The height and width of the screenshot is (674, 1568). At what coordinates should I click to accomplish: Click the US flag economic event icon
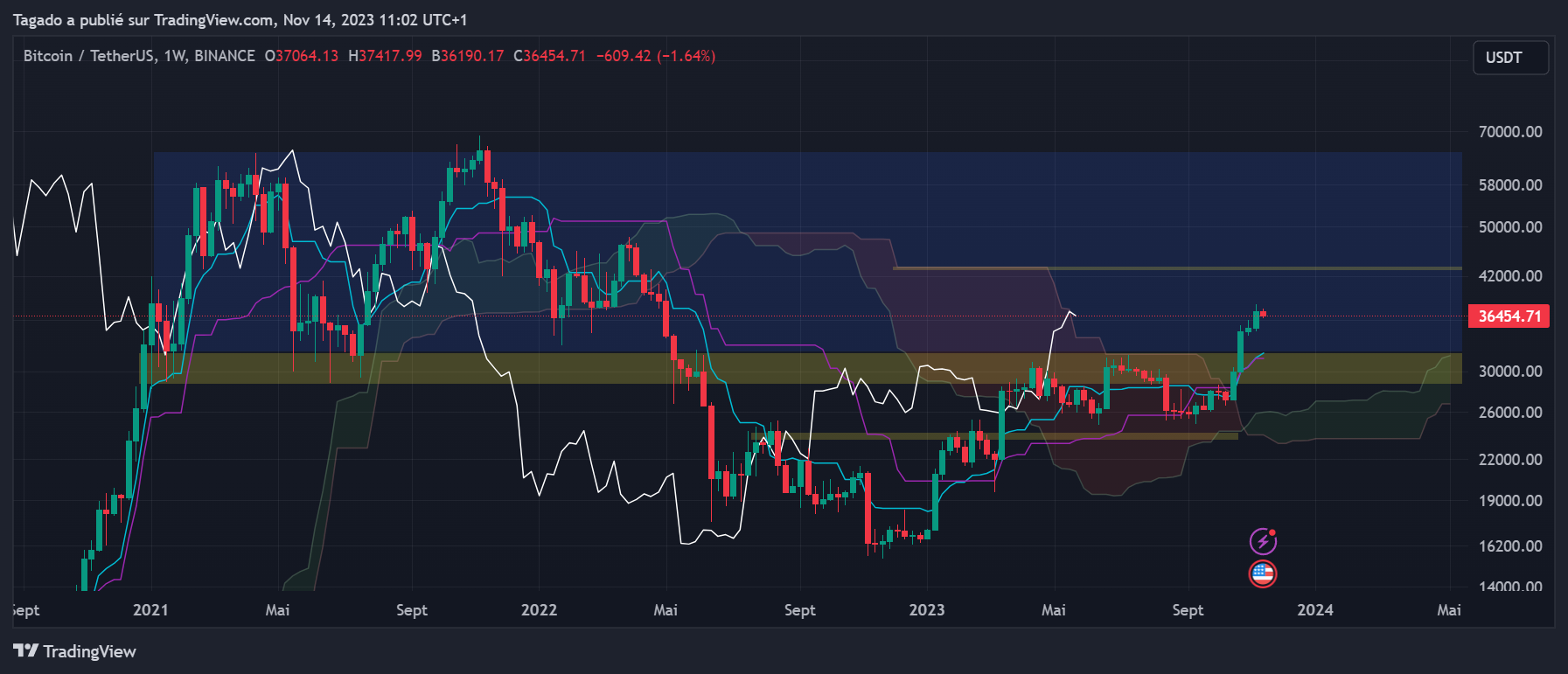point(1263,574)
